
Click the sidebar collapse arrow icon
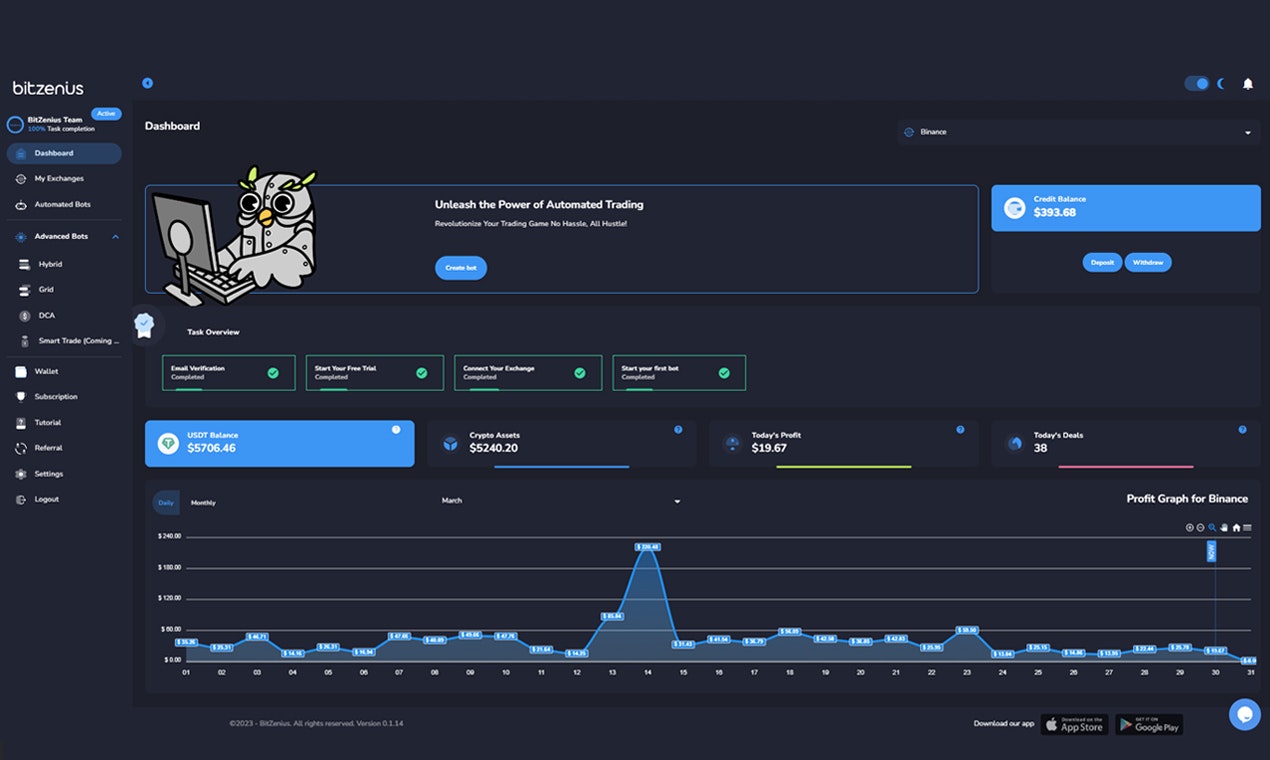pos(148,83)
